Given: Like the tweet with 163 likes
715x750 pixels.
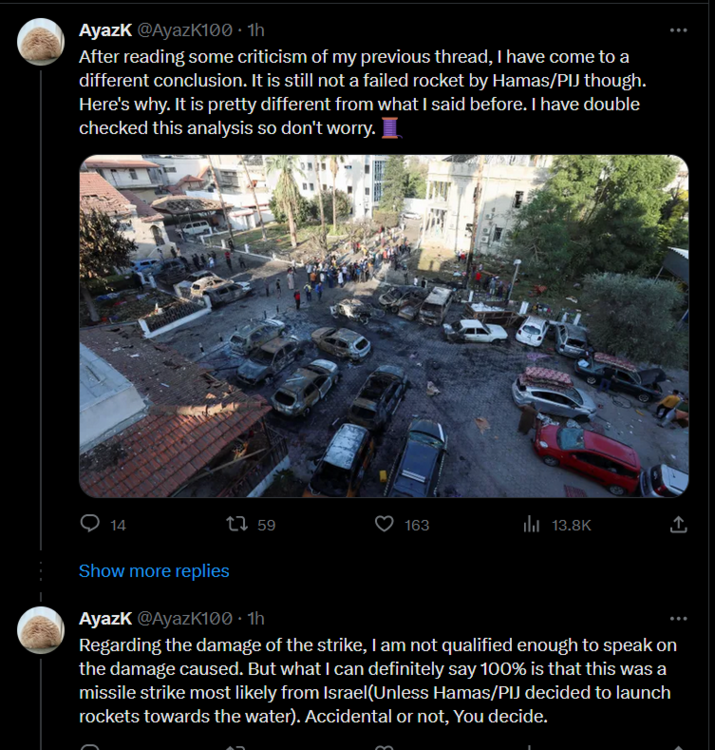Looking at the screenshot, I should coord(385,524).
